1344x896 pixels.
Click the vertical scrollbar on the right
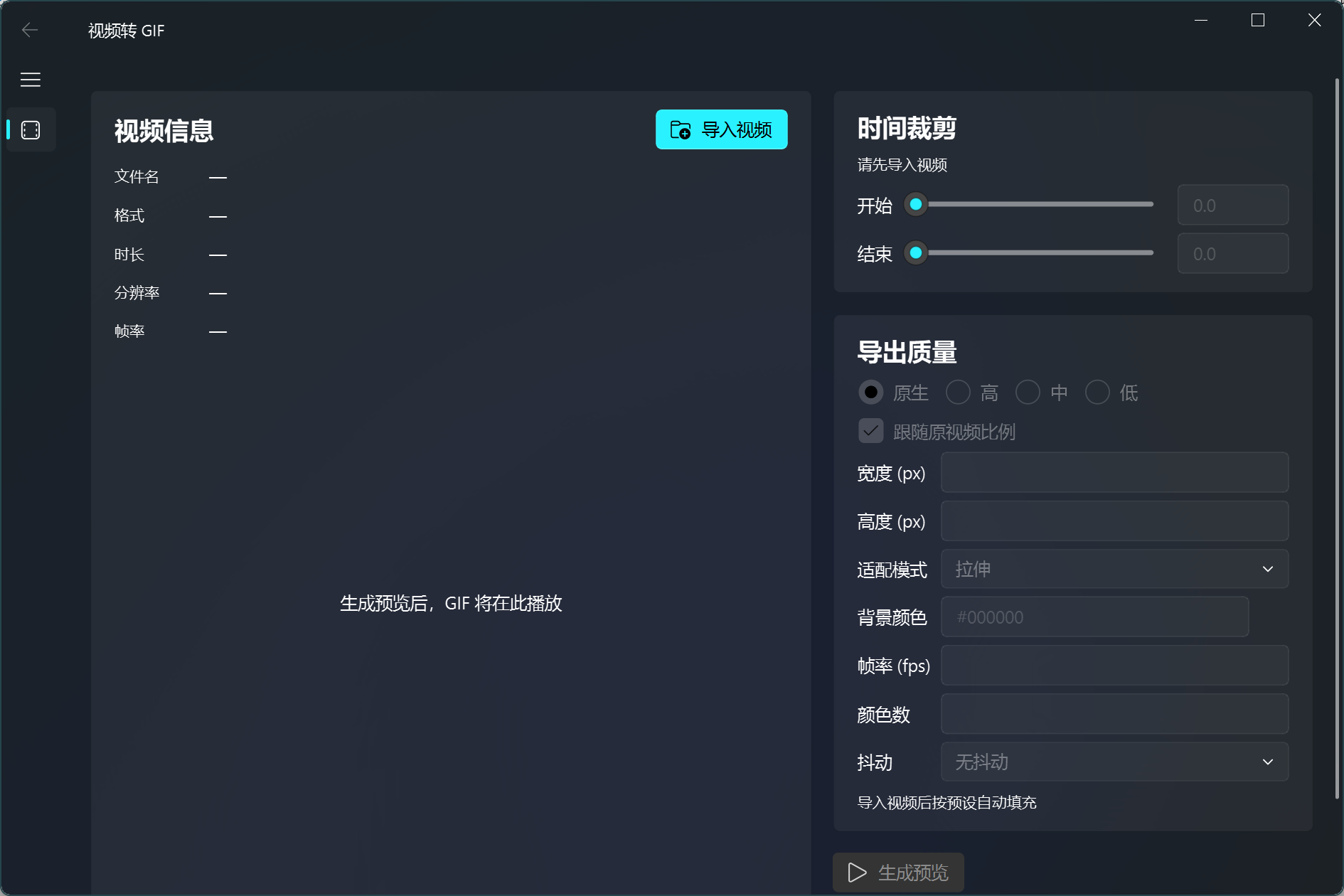[1337, 437]
